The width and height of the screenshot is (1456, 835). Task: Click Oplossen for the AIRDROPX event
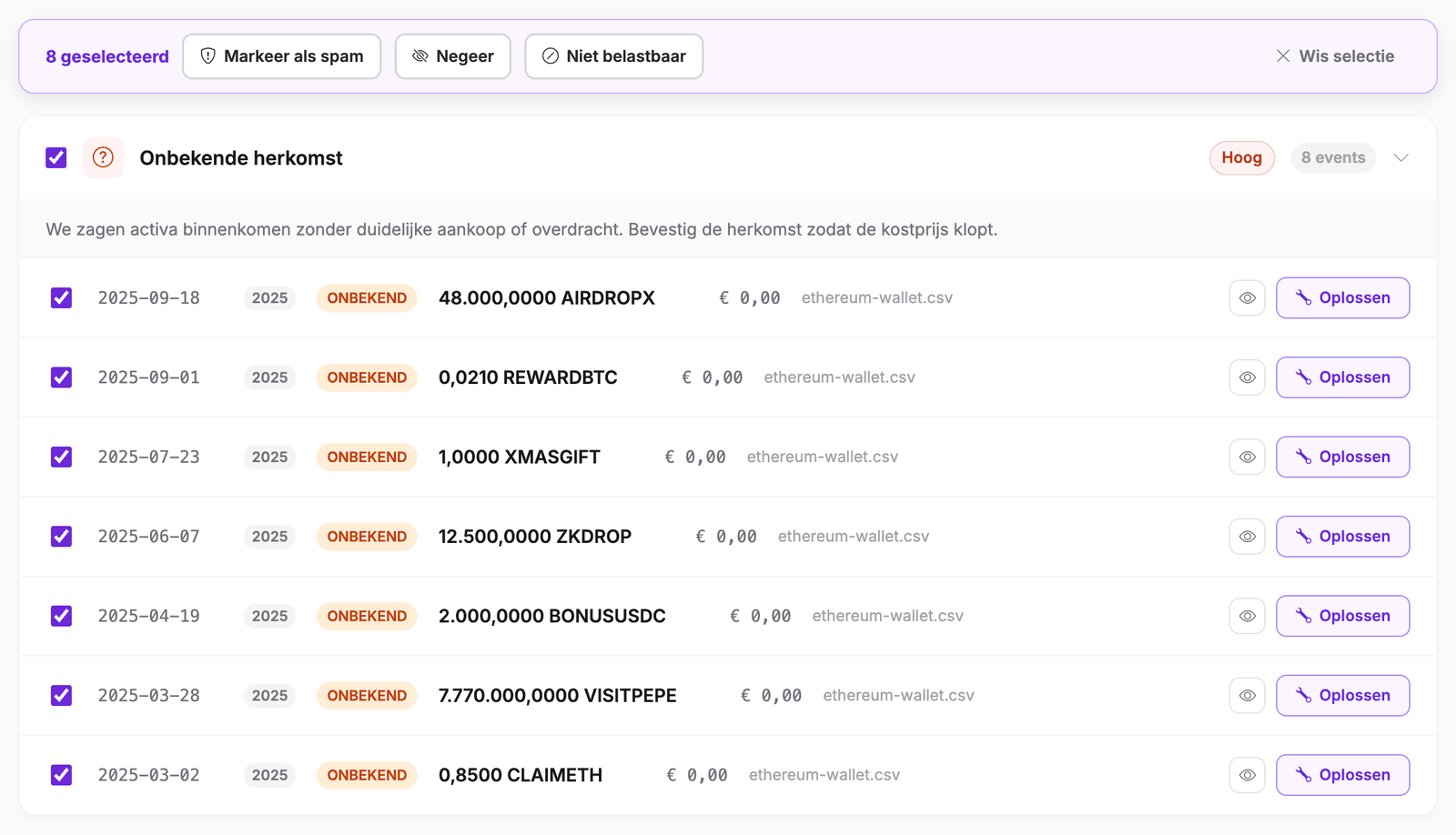tap(1343, 297)
